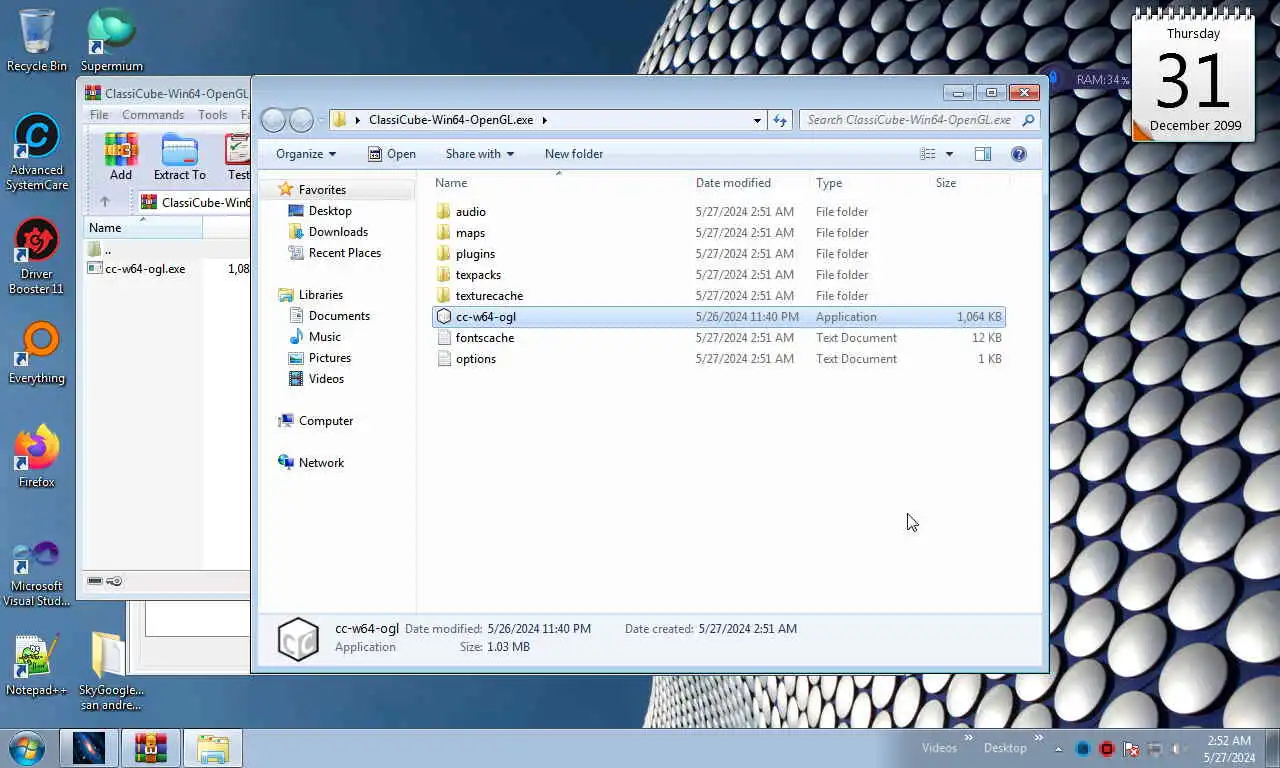1280x768 pixels.
Task: Select the texturecache folder
Action: coord(718,296)
